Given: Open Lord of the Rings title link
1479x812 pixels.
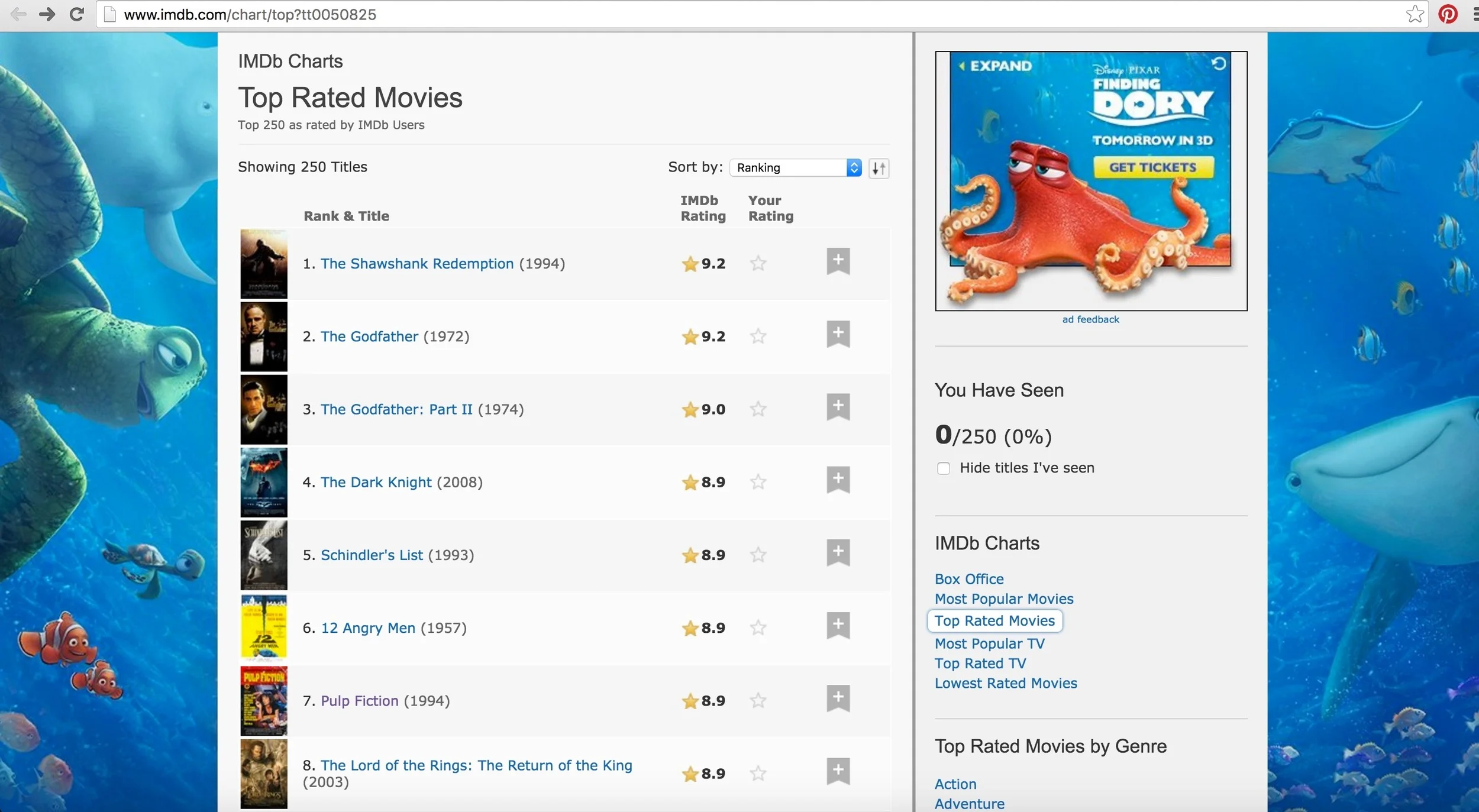Looking at the screenshot, I should 476,765.
